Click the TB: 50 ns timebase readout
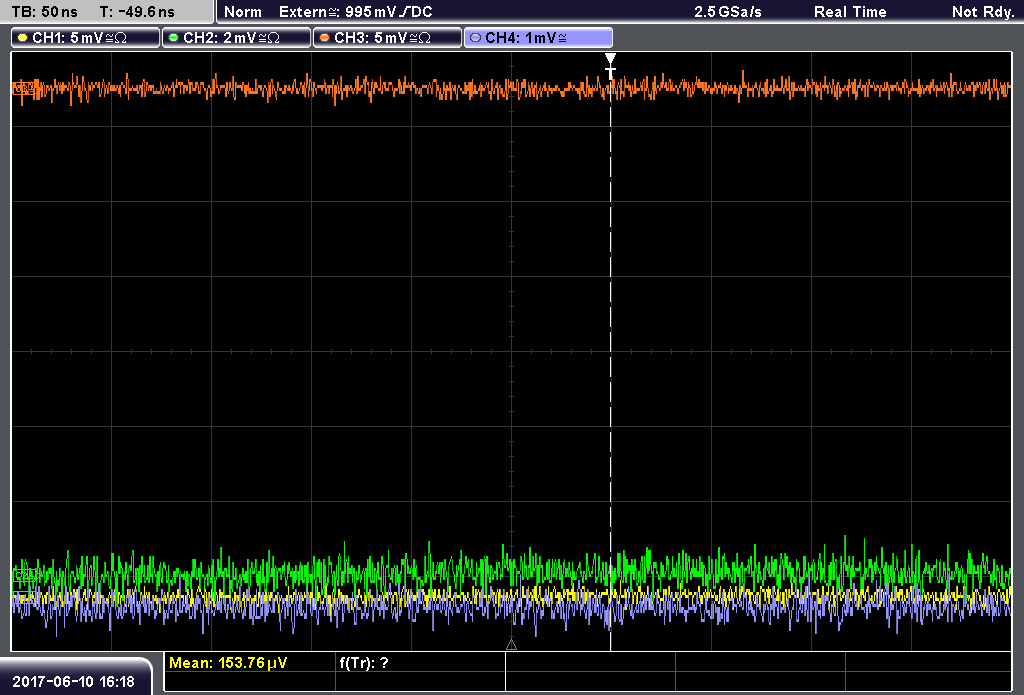Viewport: 1024px width, 695px height. 44,12
